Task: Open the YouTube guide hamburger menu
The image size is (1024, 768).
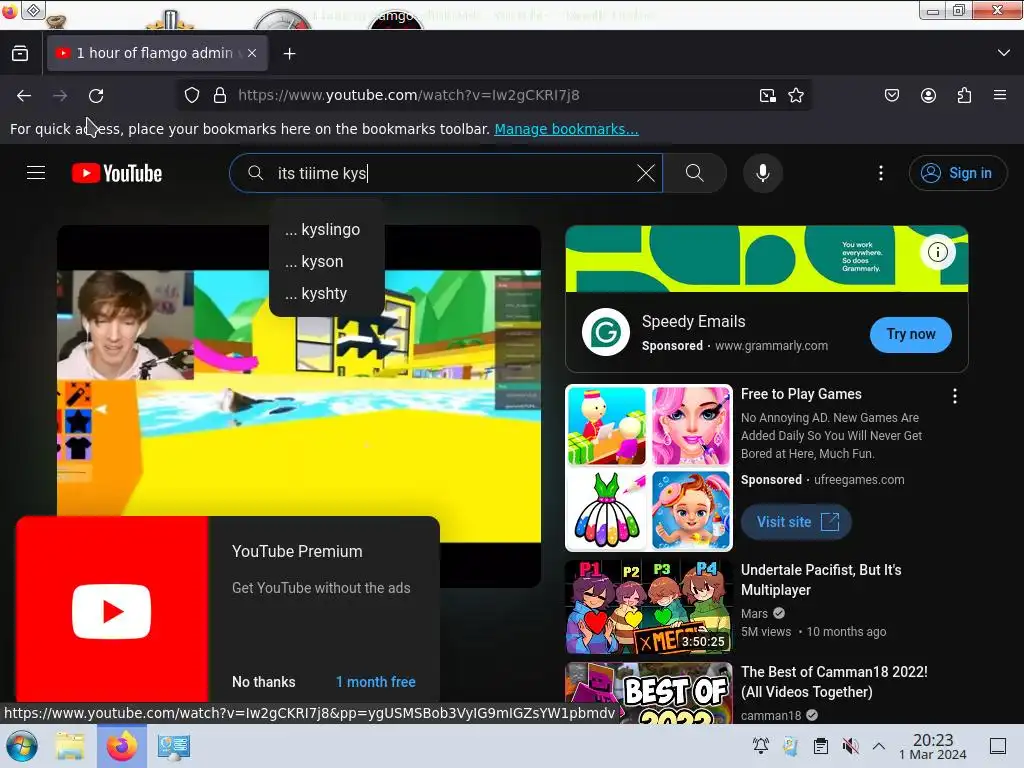Action: (36, 173)
